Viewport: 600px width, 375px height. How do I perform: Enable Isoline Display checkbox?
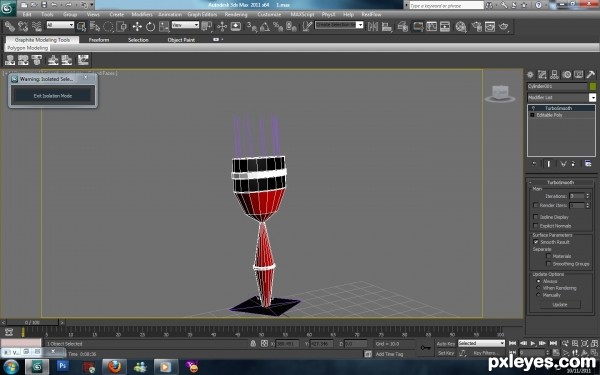[536, 217]
